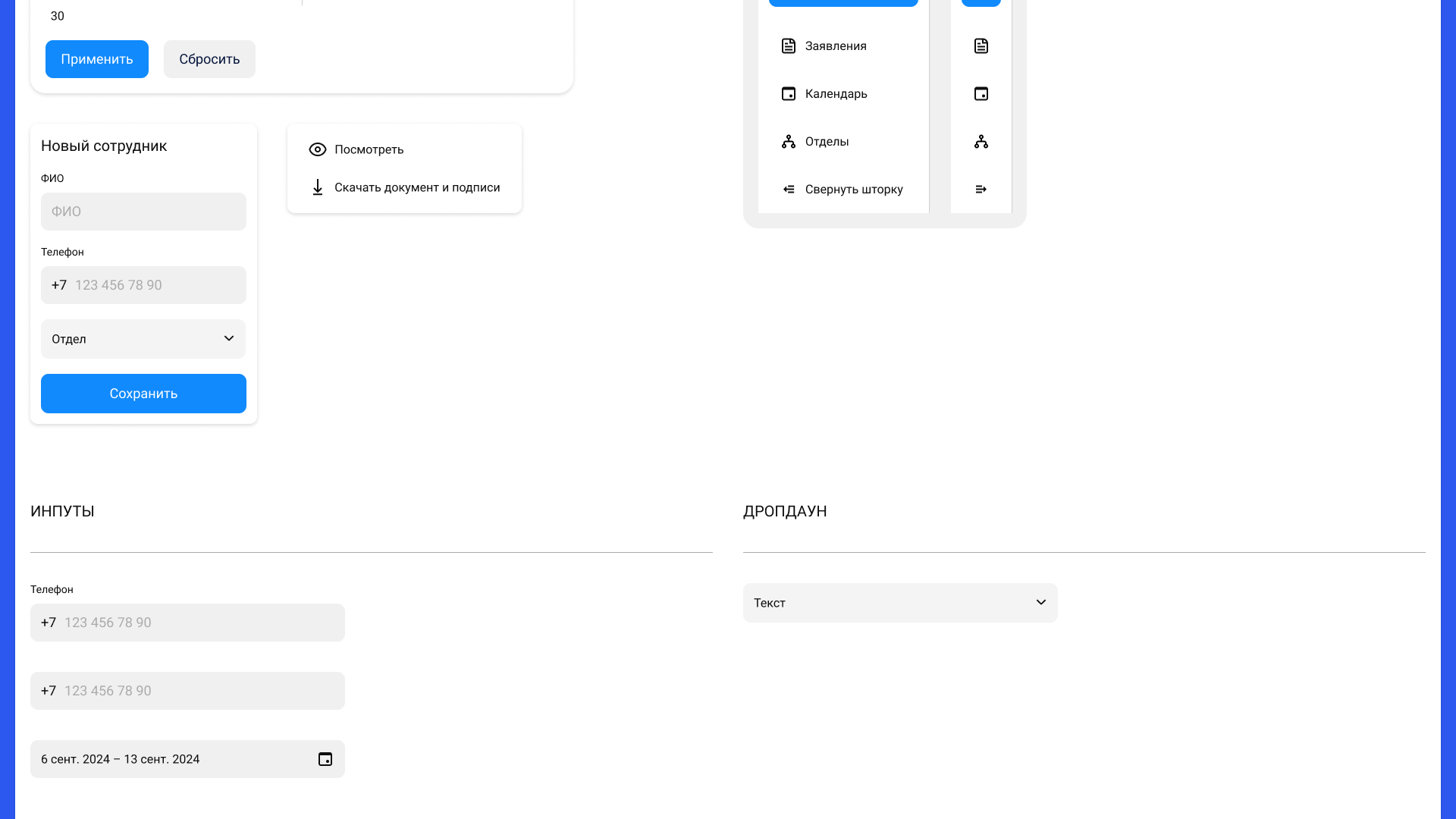Click the expand icon at collapsed sidebar bottom
Viewport: 1456px width, 819px height.
click(x=981, y=189)
